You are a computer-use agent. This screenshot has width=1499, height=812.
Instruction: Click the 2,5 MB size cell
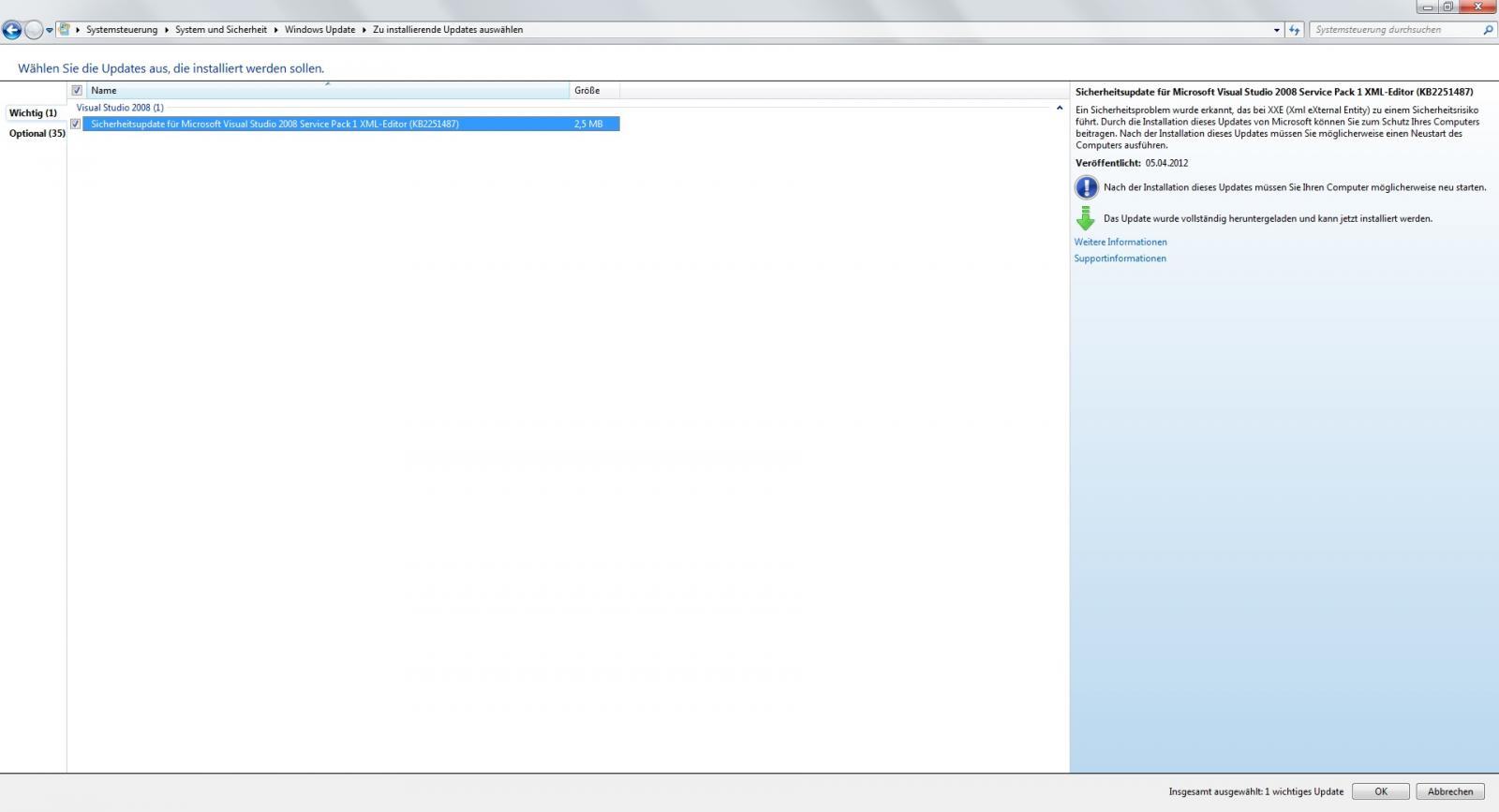(588, 124)
